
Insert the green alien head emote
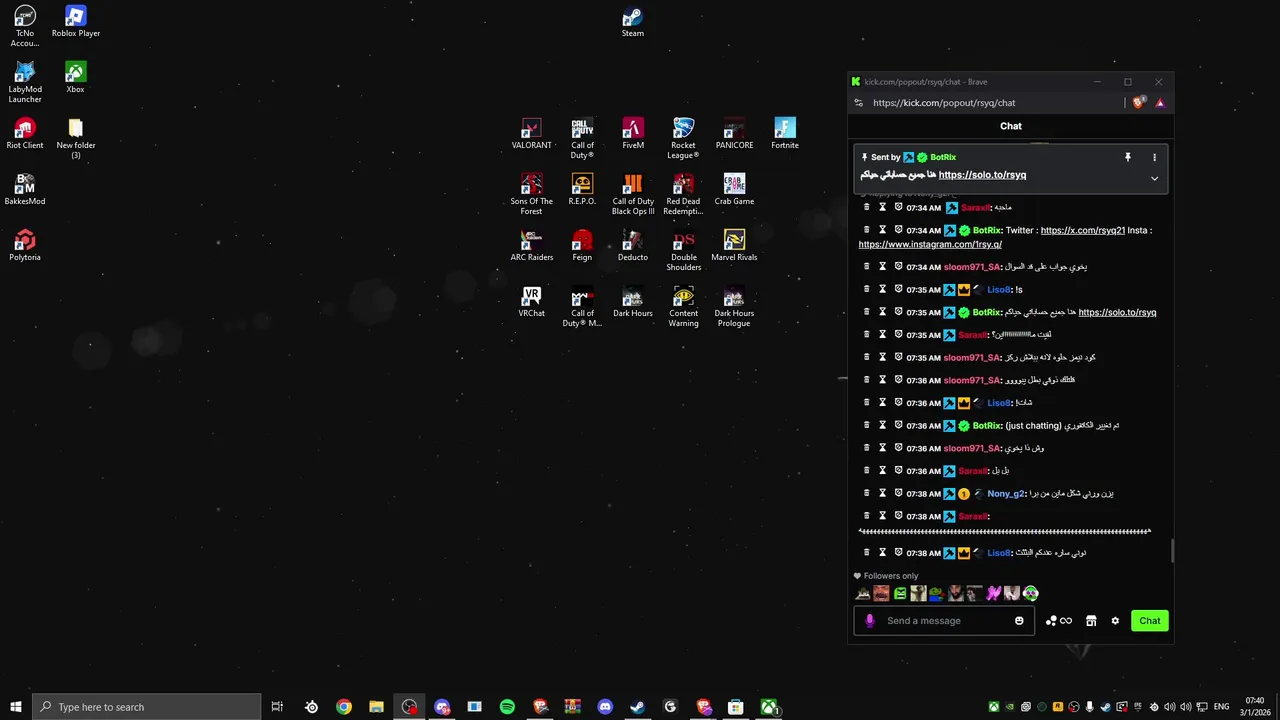coord(1031,593)
